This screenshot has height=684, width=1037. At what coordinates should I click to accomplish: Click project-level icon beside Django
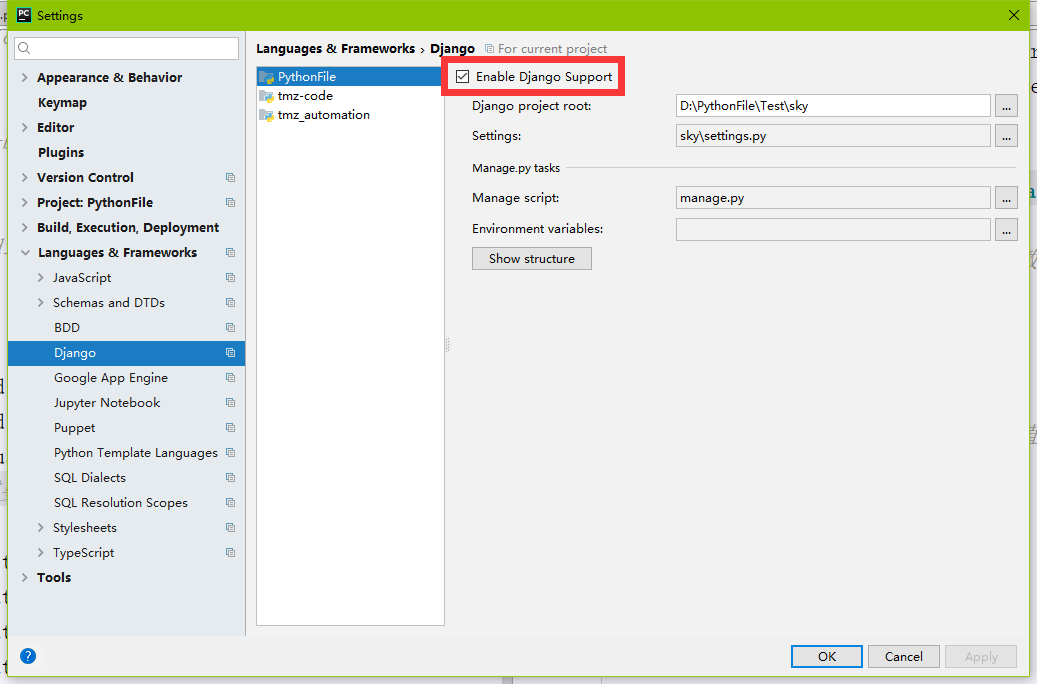(x=230, y=353)
